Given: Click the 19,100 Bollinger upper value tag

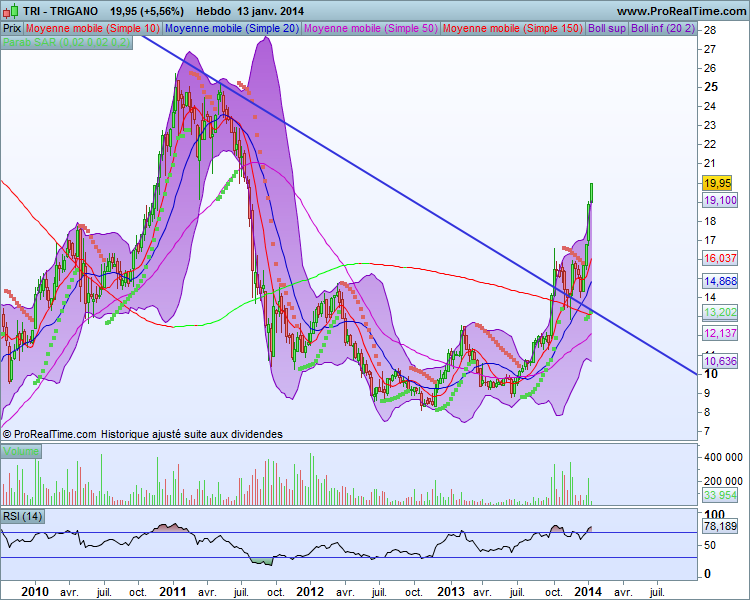Looking at the screenshot, I should [x=720, y=200].
